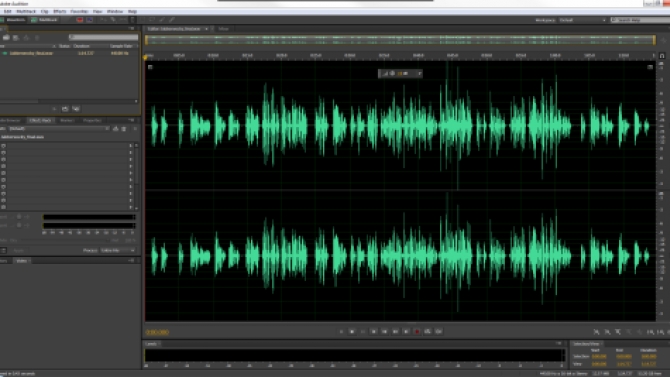Open the Effects menu
This screenshot has height=377, width=670.
(59, 12)
